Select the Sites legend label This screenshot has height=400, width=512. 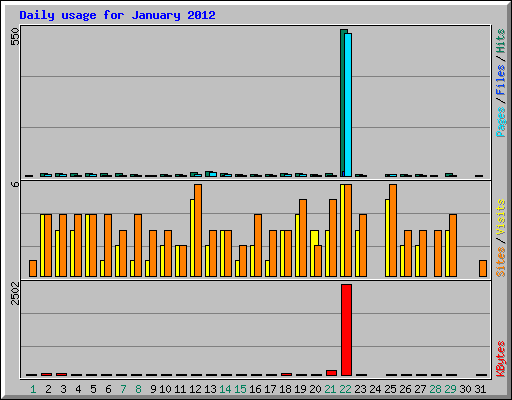[501, 262]
